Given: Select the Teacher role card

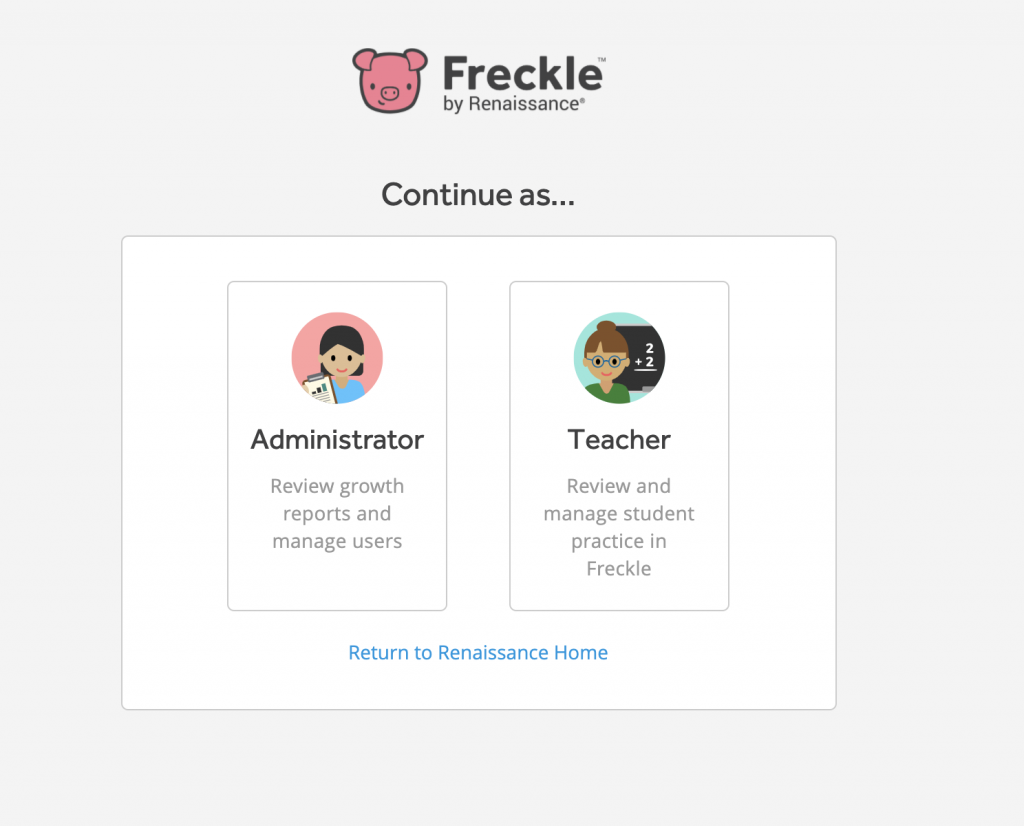Looking at the screenshot, I should tap(619, 446).
